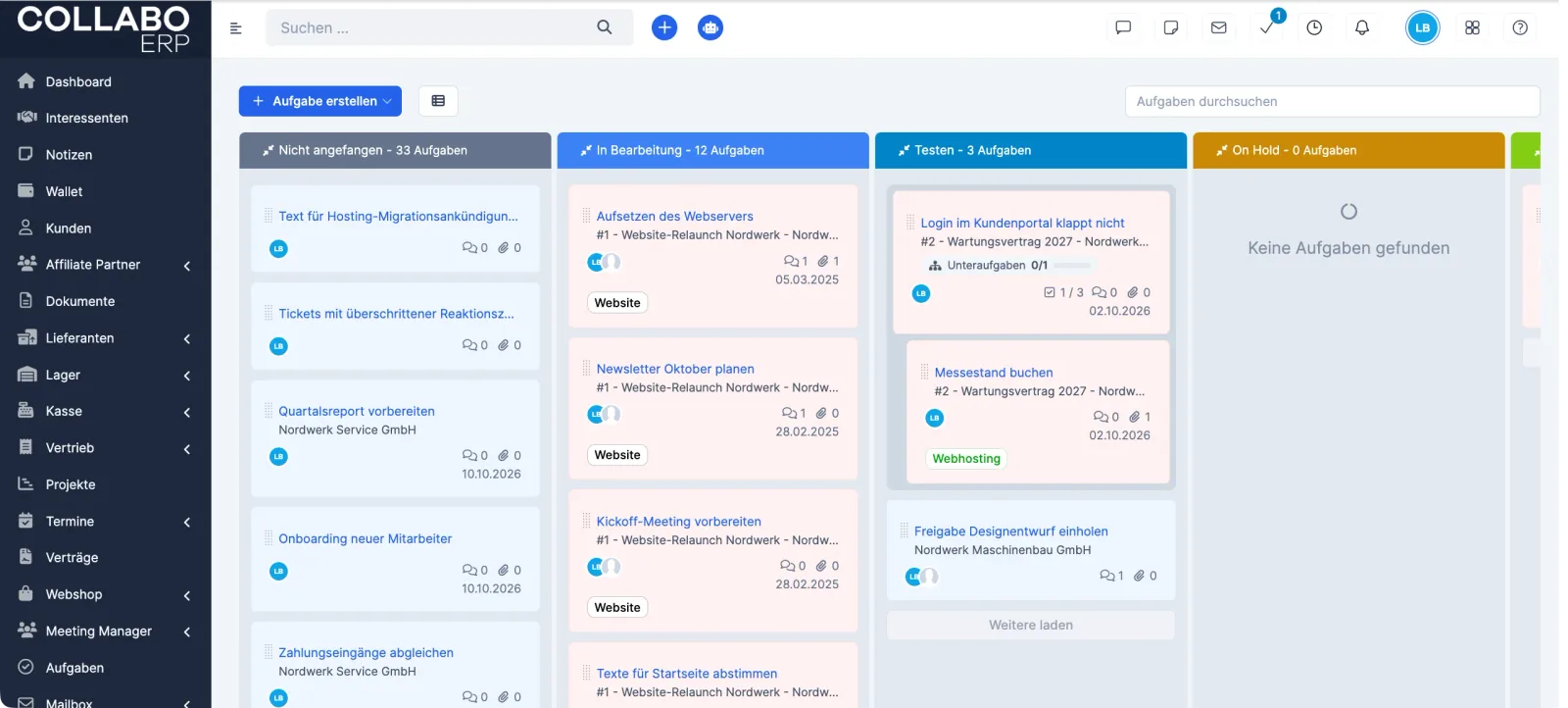Click the search magnifier icon
Image resolution: width=1568 pixels, height=708 pixels.
pyautogui.click(x=605, y=27)
